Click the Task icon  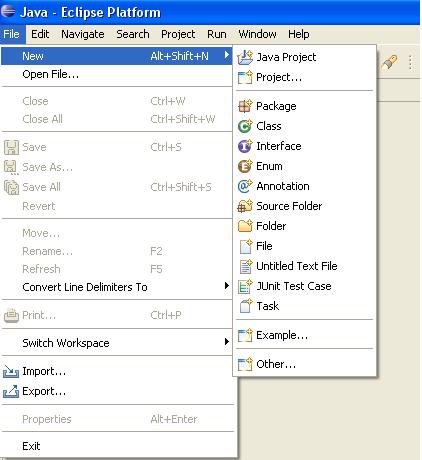tap(246, 306)
